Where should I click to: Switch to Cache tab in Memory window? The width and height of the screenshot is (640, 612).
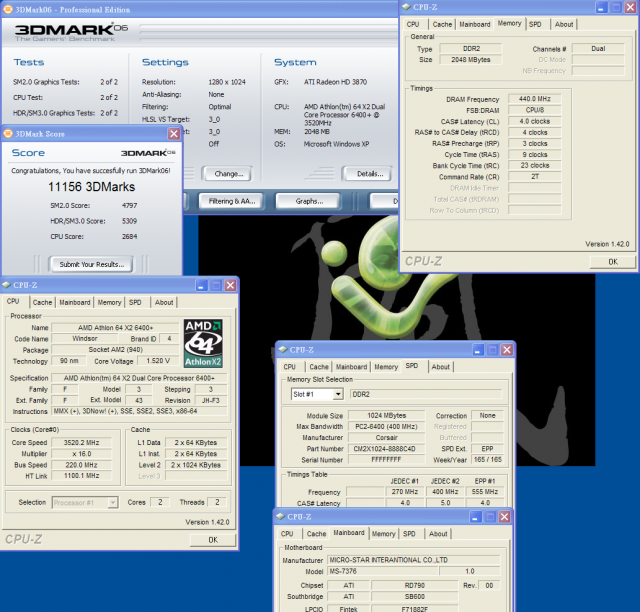click(x=442, y=24)
